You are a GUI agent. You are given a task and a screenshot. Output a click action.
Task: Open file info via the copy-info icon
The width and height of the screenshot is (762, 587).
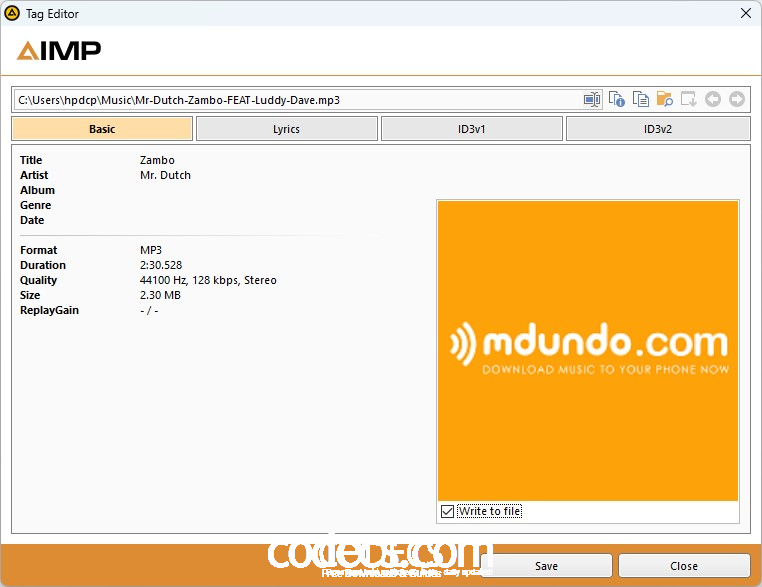click(x=617, y=99)
